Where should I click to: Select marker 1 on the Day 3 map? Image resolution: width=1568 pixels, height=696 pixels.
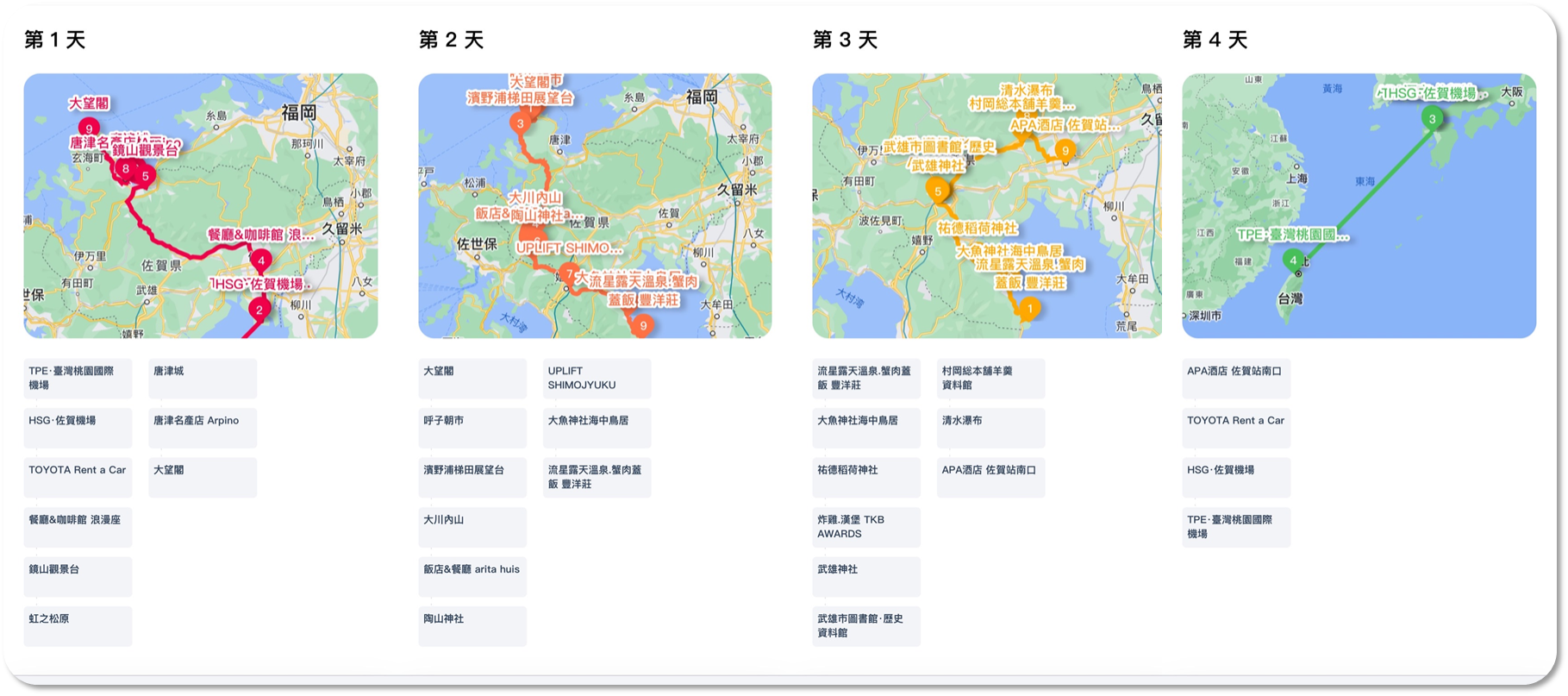[1029, 308]
